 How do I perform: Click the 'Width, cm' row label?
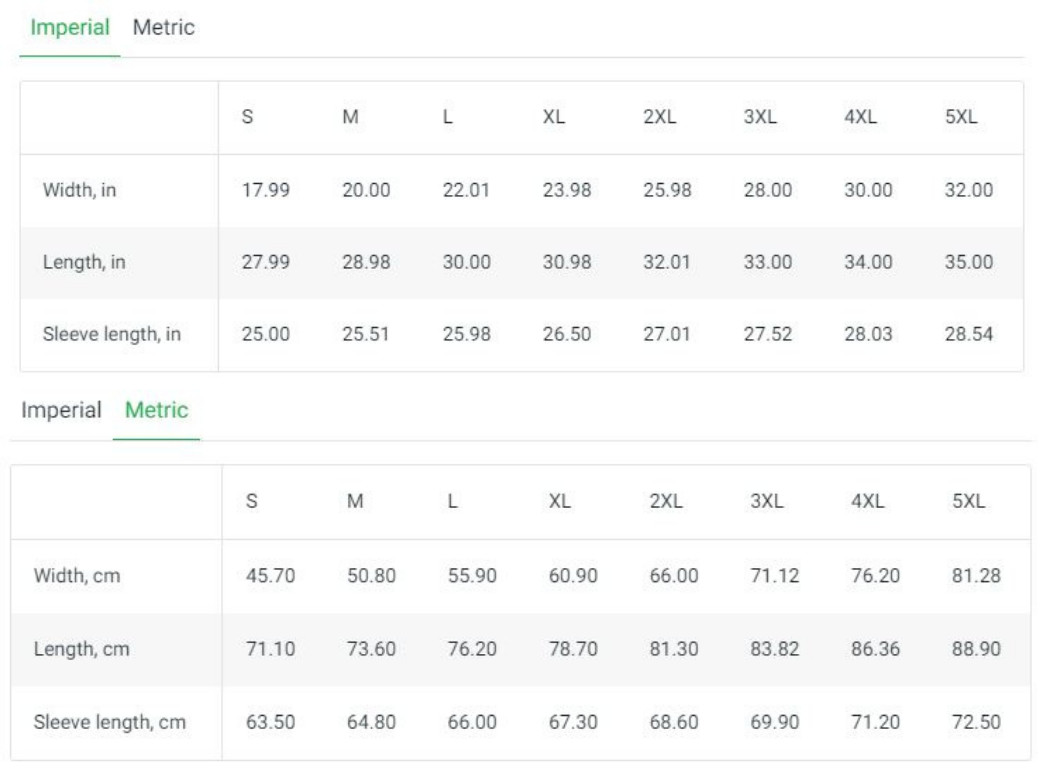click(x=77, y=576)
